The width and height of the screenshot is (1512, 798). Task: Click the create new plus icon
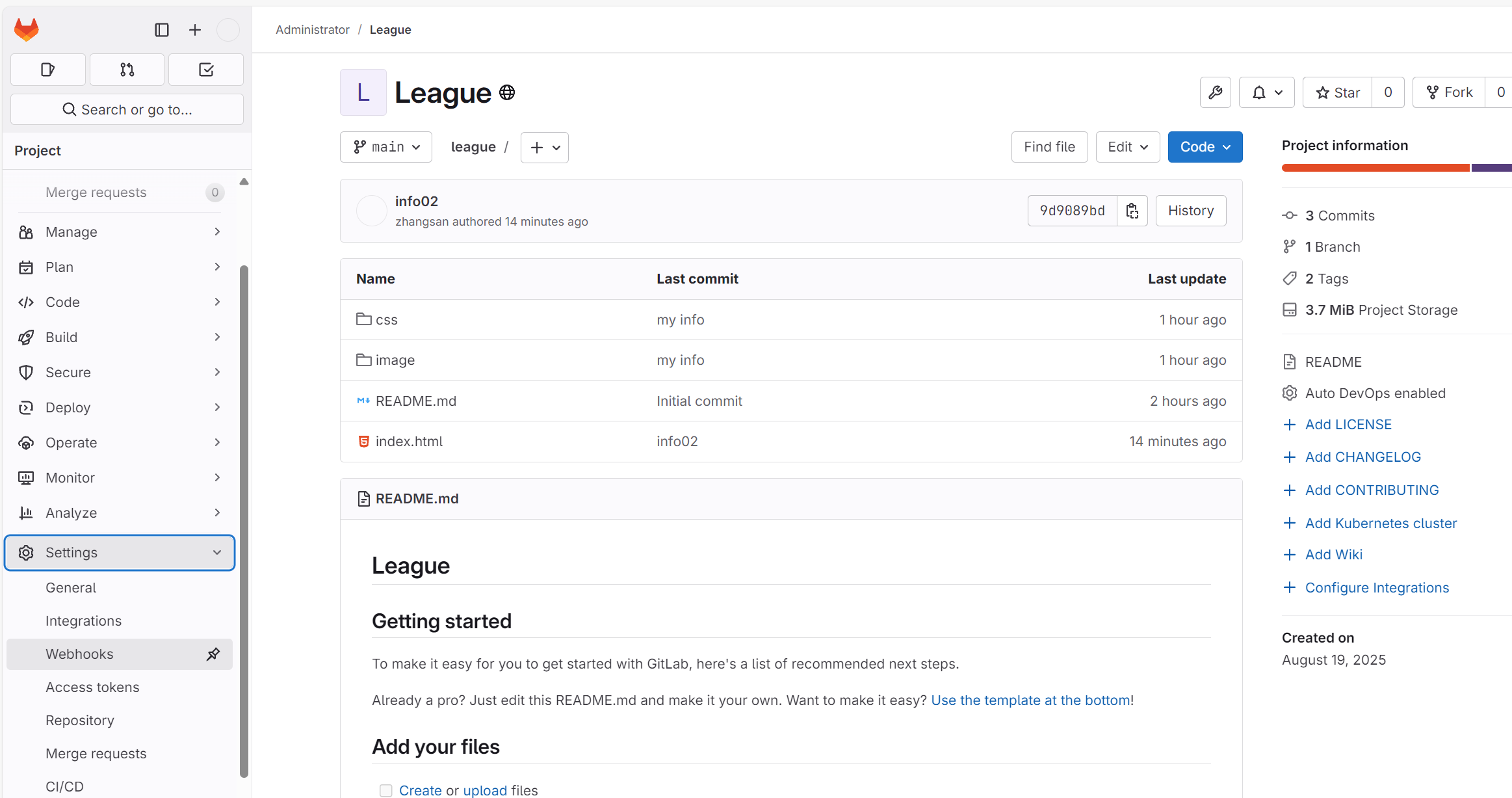coord(195,30)
